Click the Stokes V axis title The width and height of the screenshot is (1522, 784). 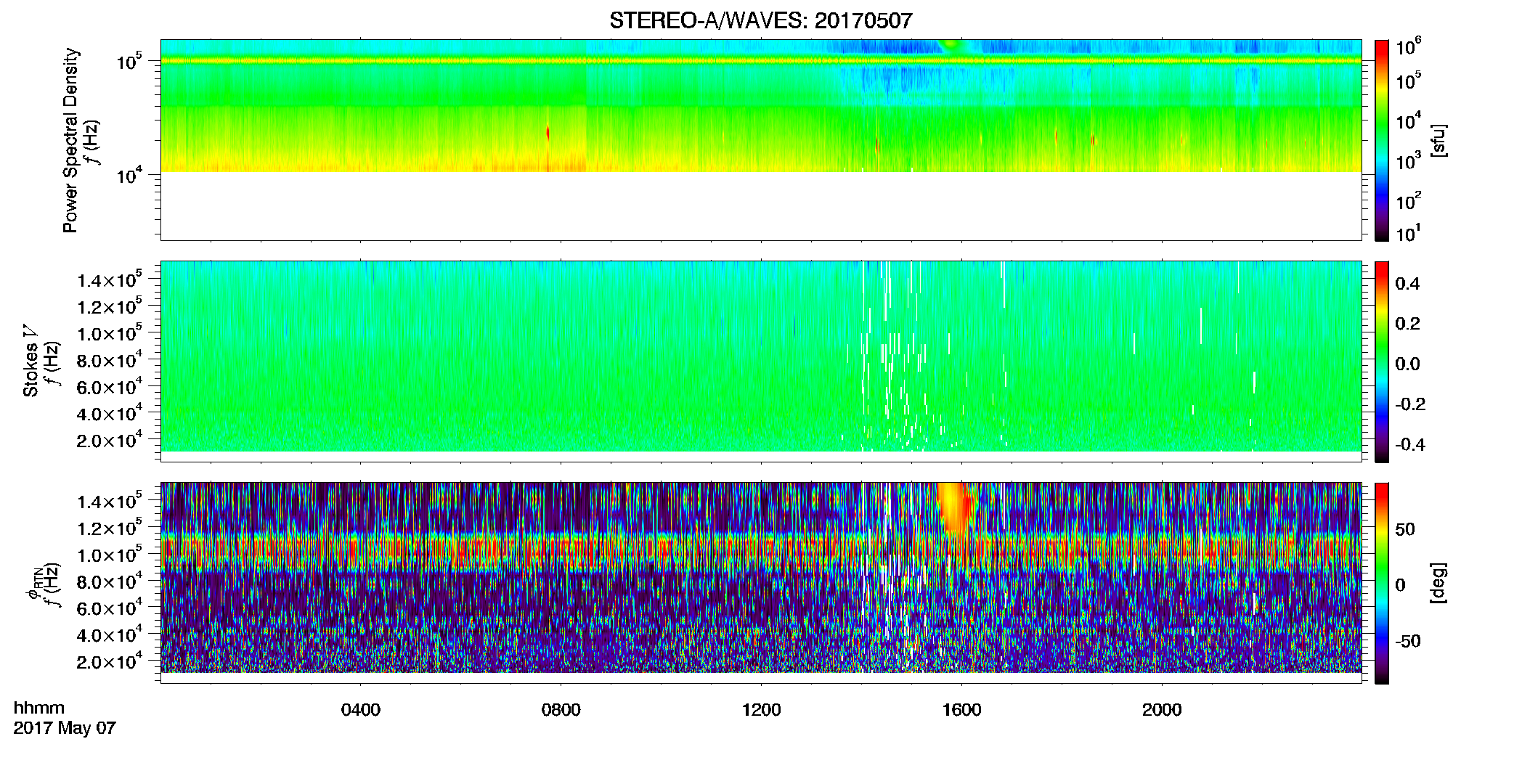click(30, 362)
